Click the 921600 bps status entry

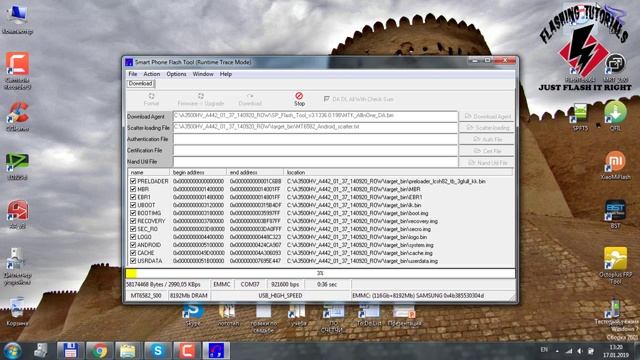[x=285, y=284]
